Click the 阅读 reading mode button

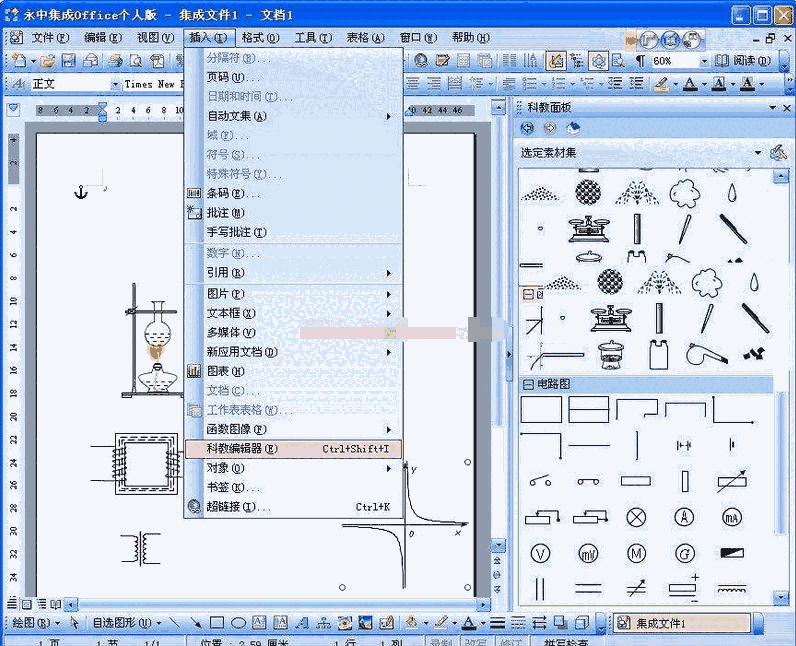point(743,61)
